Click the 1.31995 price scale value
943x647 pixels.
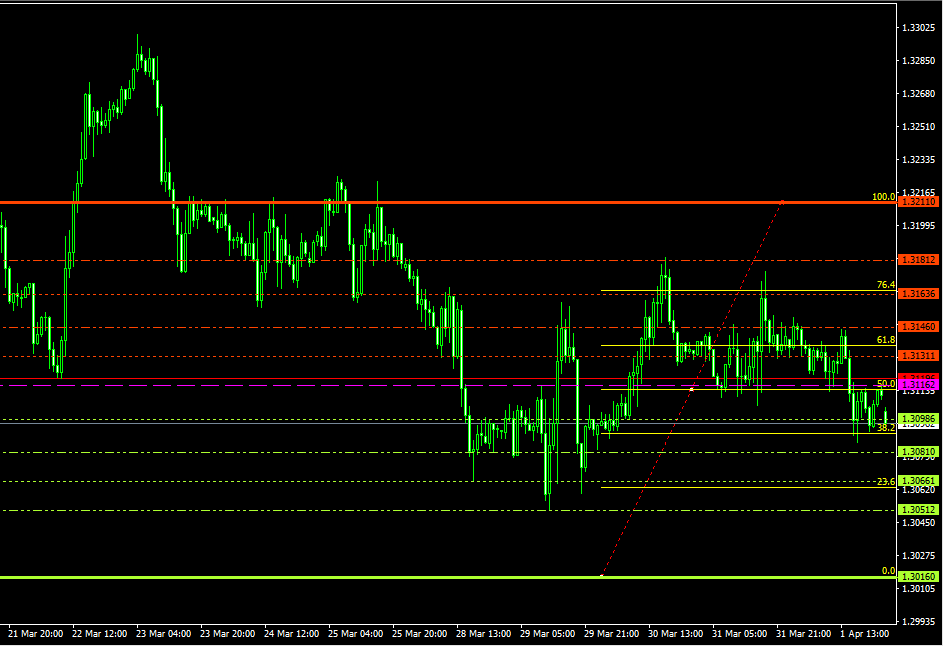tap(919, 225)
